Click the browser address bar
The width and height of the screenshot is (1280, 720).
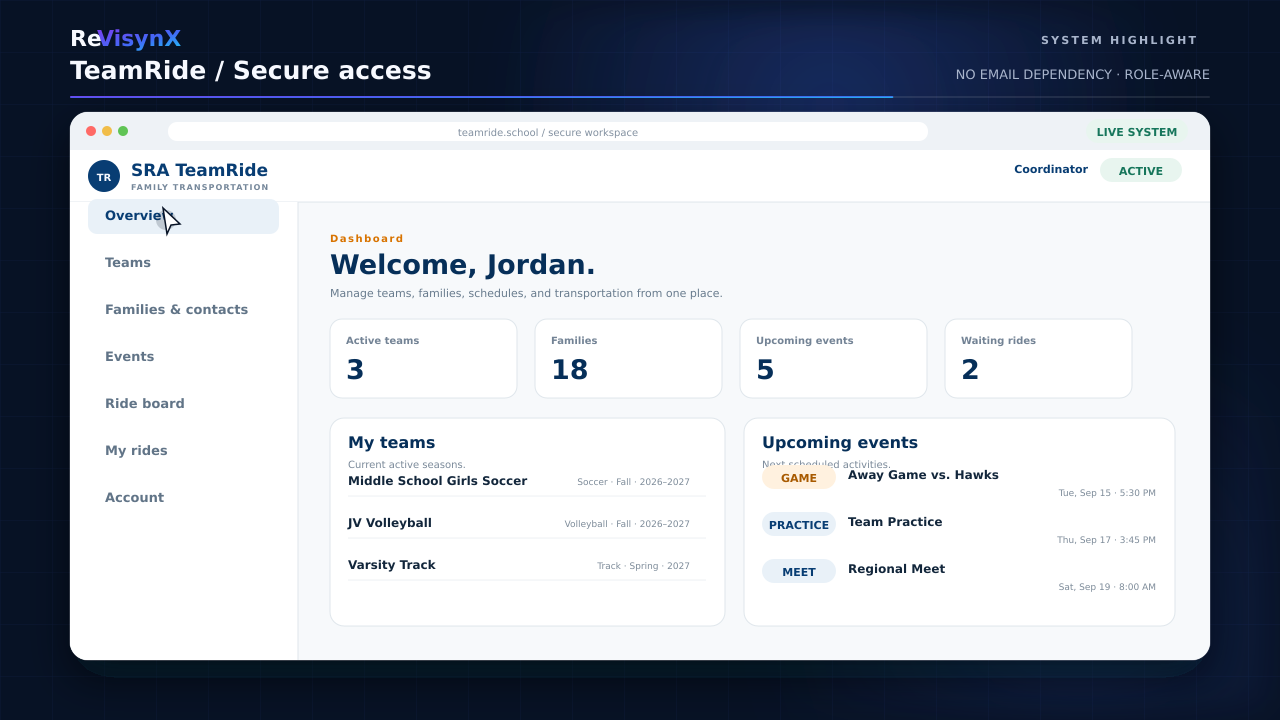(548, 132)
